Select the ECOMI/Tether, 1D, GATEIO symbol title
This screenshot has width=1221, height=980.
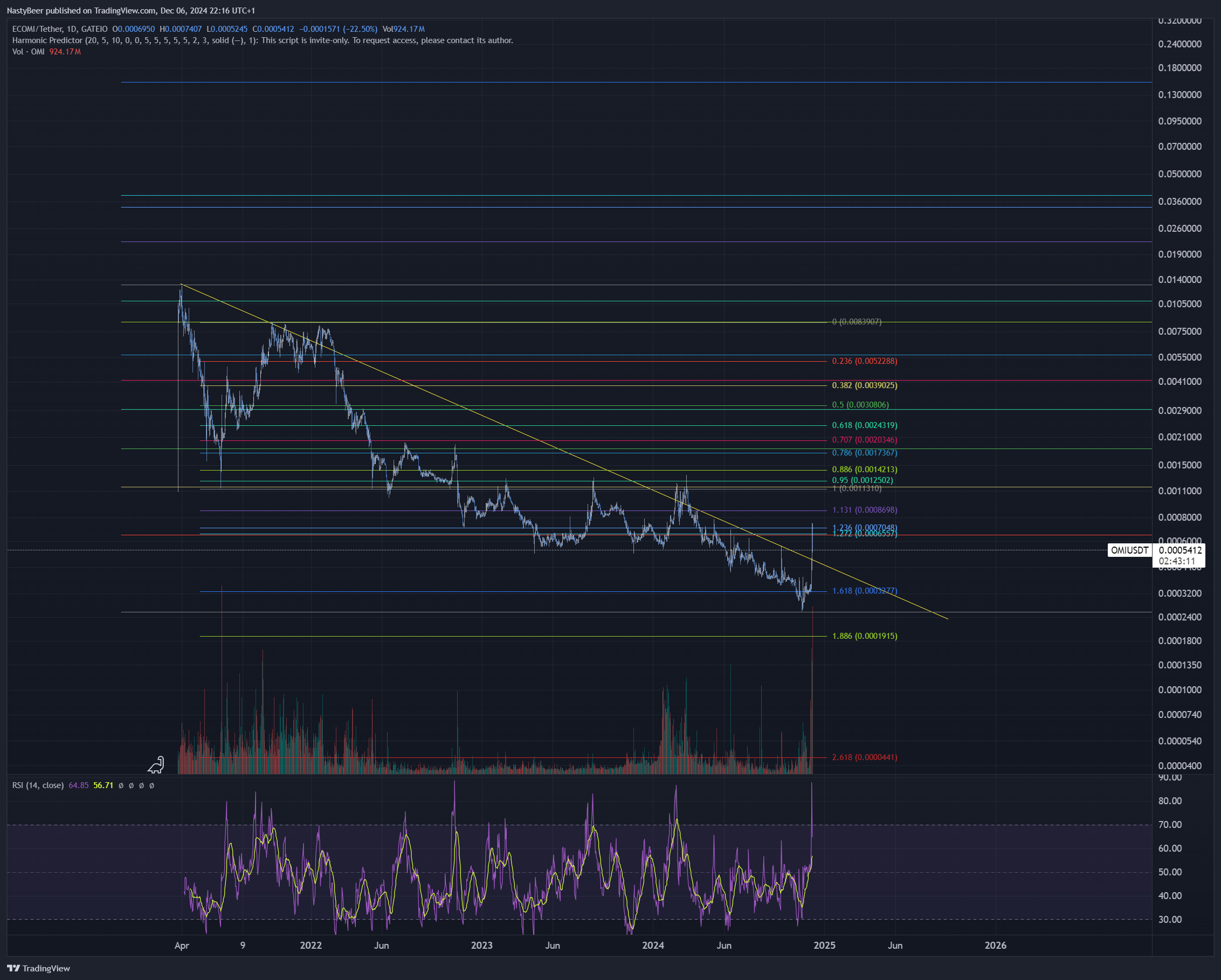59,29
